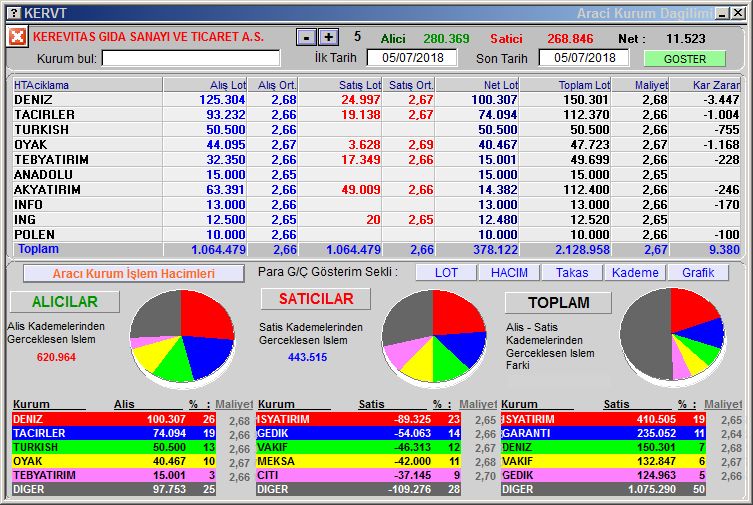Click green VAKIF row with -46.313
Viewport: 753px width, 505px height.
coord(359,447)
